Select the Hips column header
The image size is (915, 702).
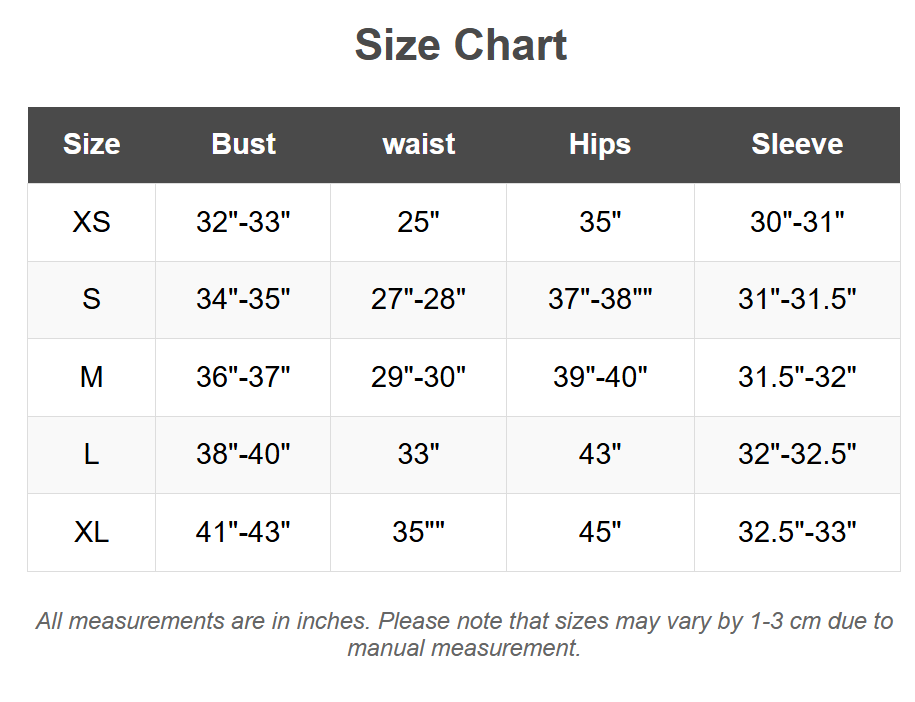click(600, 144)
